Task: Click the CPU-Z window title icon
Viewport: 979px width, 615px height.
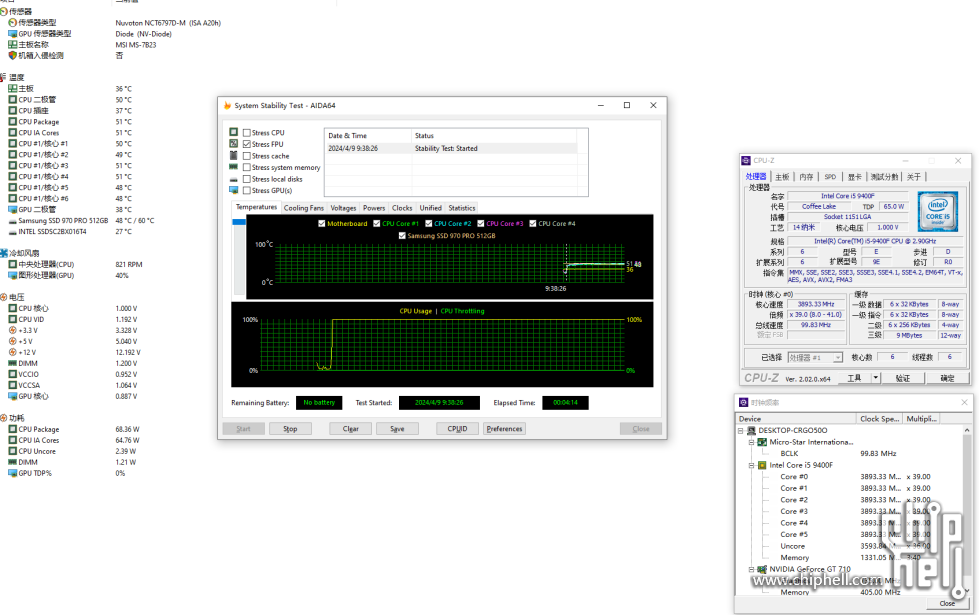Action: click(745, 160)
